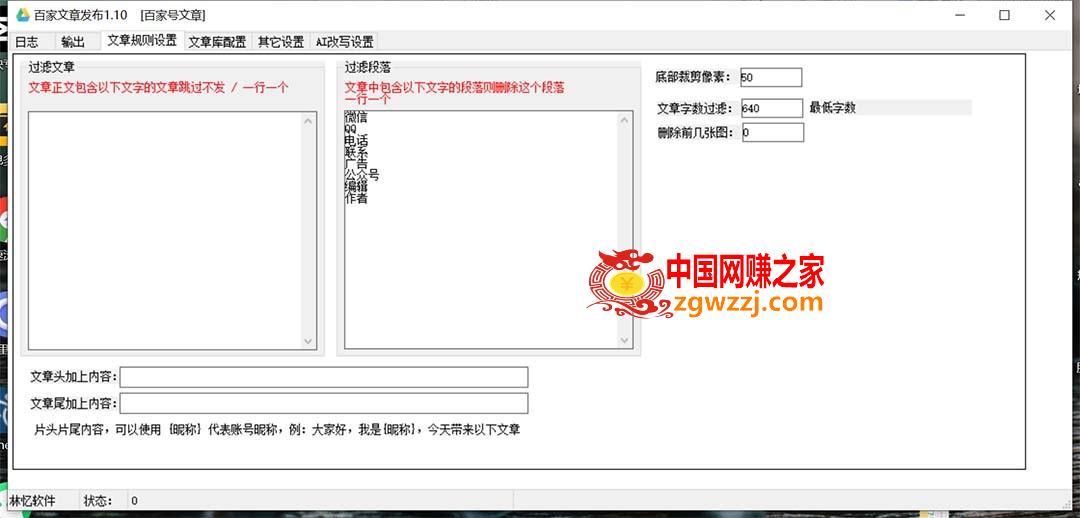Open the AI改写设置 tab
This screenshot has width=1080, height=518.
click(x=344, y=41)
